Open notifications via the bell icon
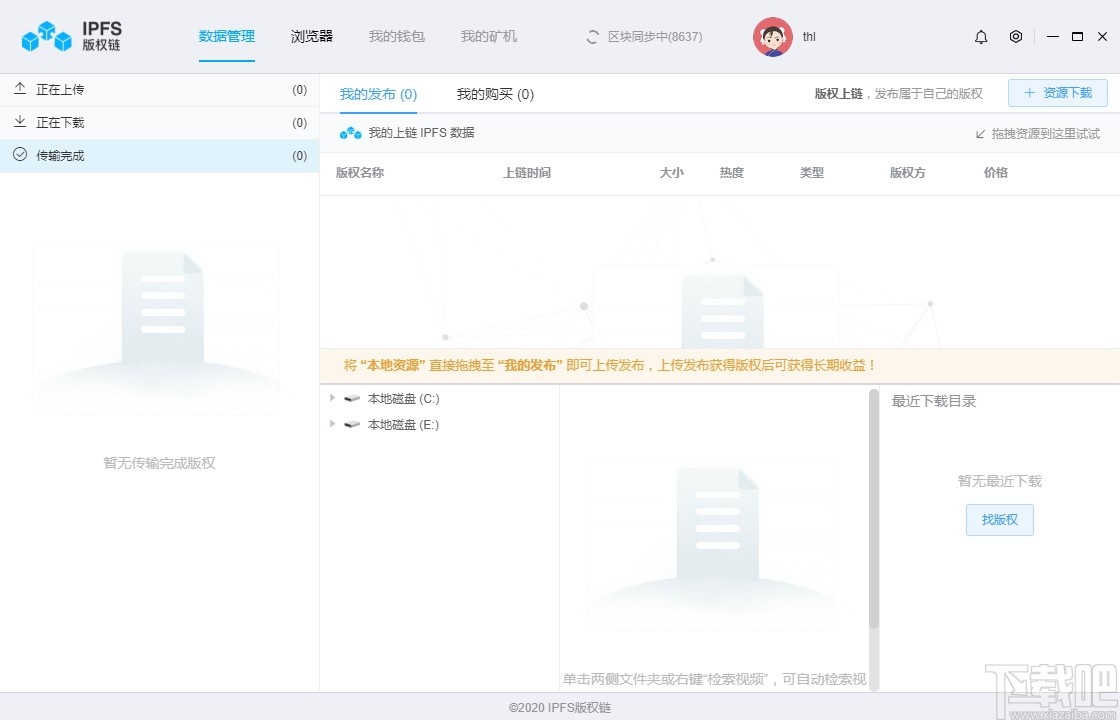The width and height of the screenshot is (1120, 720). coord(981,36)
